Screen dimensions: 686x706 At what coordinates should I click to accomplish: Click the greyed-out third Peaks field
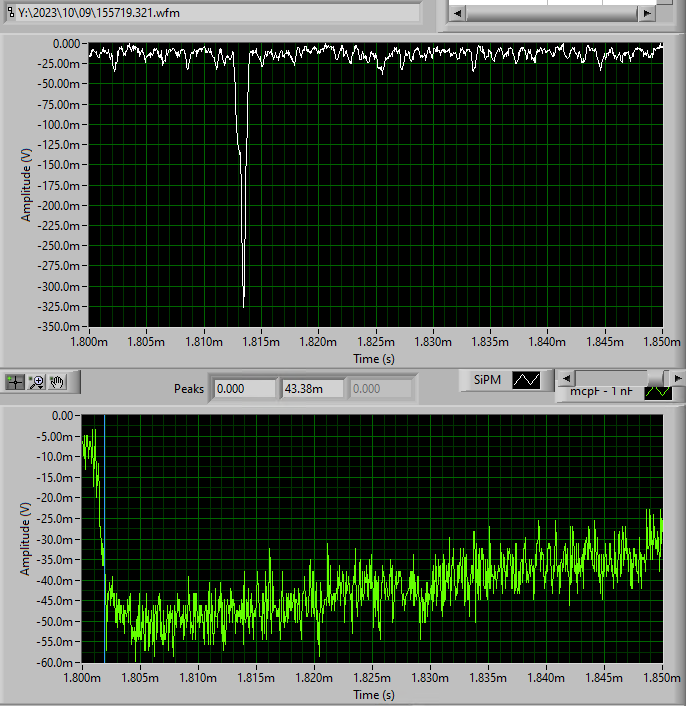pyautogui.click(x=381, y=389)
